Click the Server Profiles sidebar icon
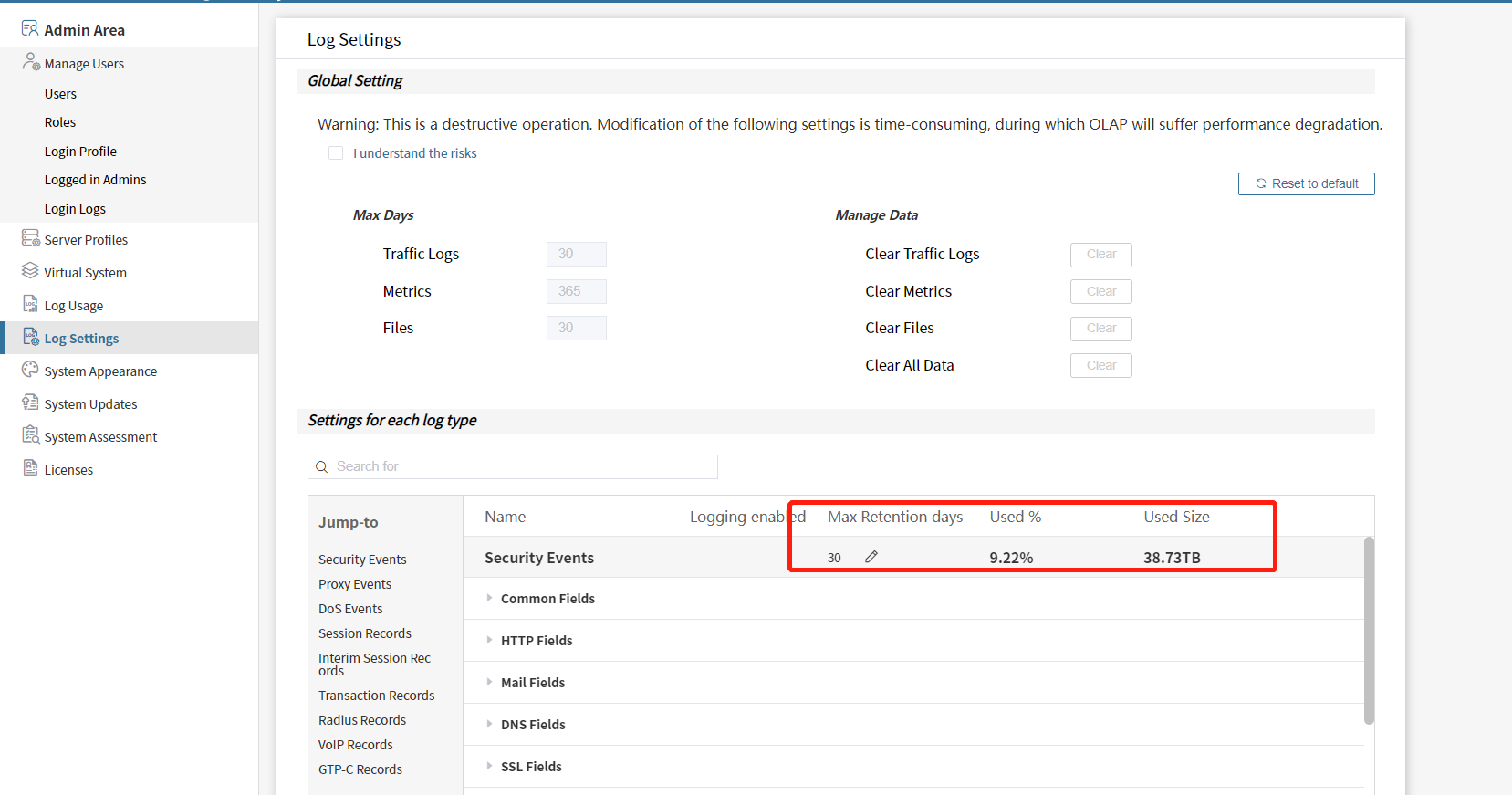Screen dimensions: 1512x795 pyautogui.click(x=30, y=238)
